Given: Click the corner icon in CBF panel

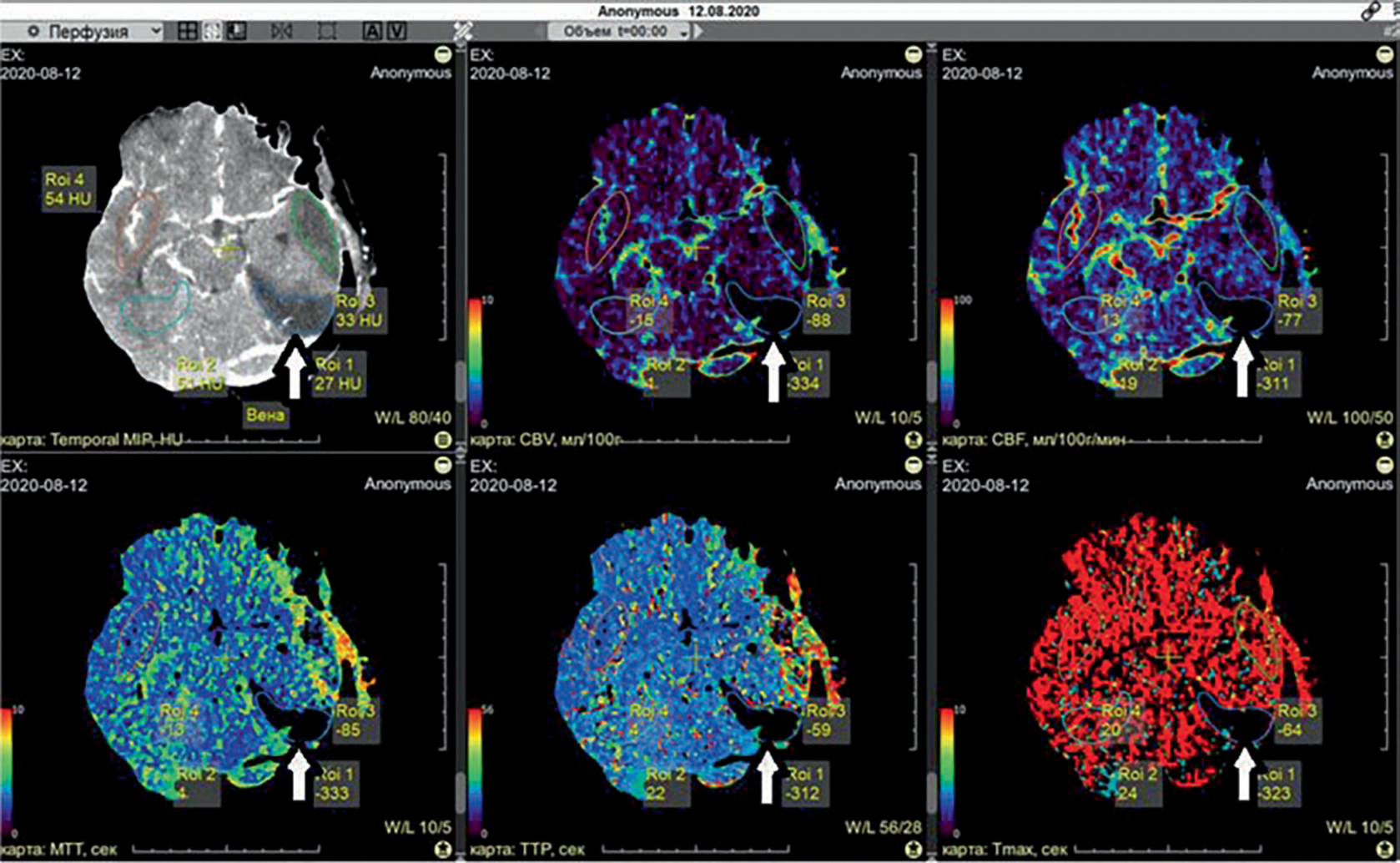Looking at the screenshot, I should (1385, 439).
